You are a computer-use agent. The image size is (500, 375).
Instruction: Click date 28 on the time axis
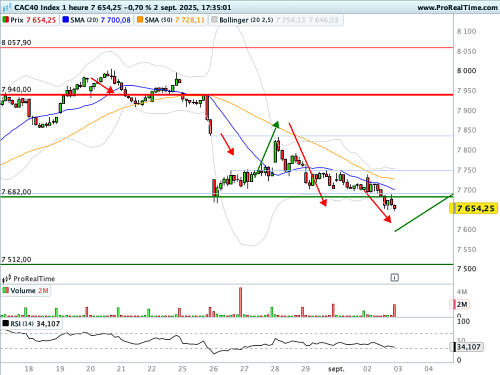[275, 369]
